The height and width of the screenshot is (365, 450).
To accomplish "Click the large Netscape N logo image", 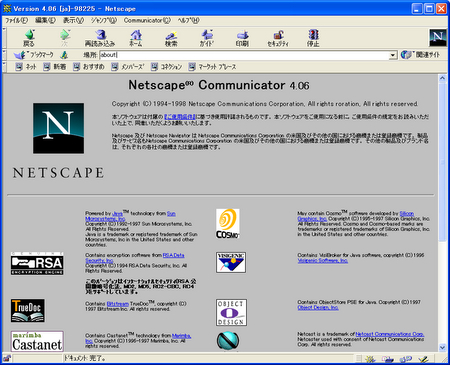I will (x=58, y=128).
